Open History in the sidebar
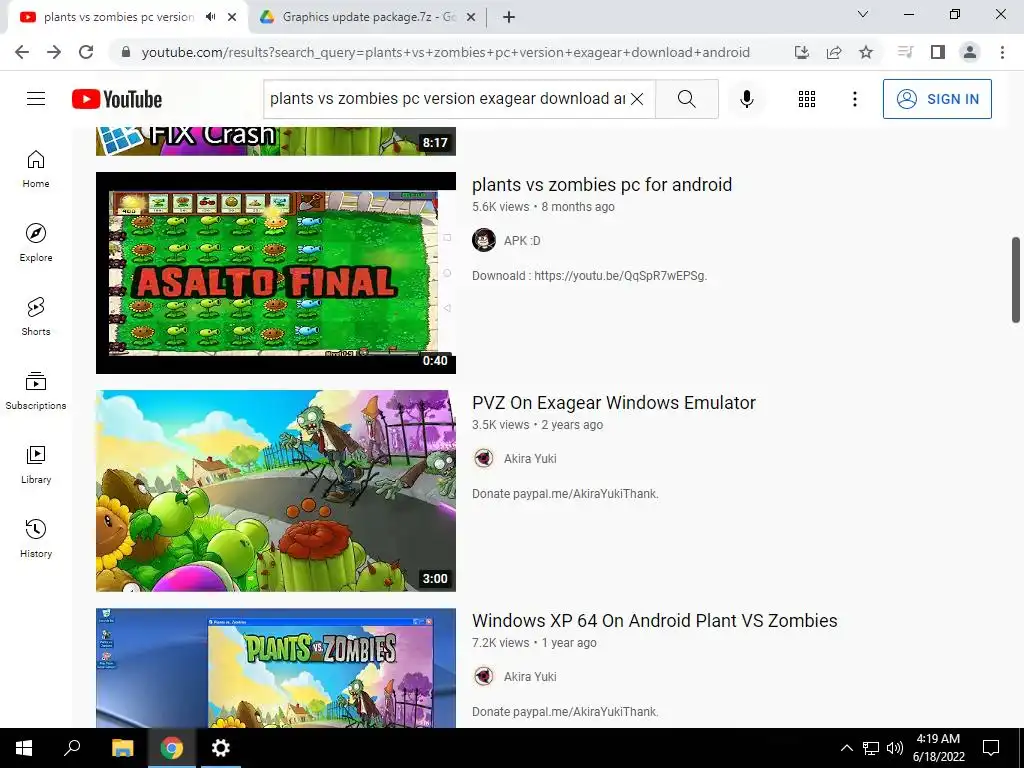The width and height of the screenshot is (1024, 768). tap(36, 538)
